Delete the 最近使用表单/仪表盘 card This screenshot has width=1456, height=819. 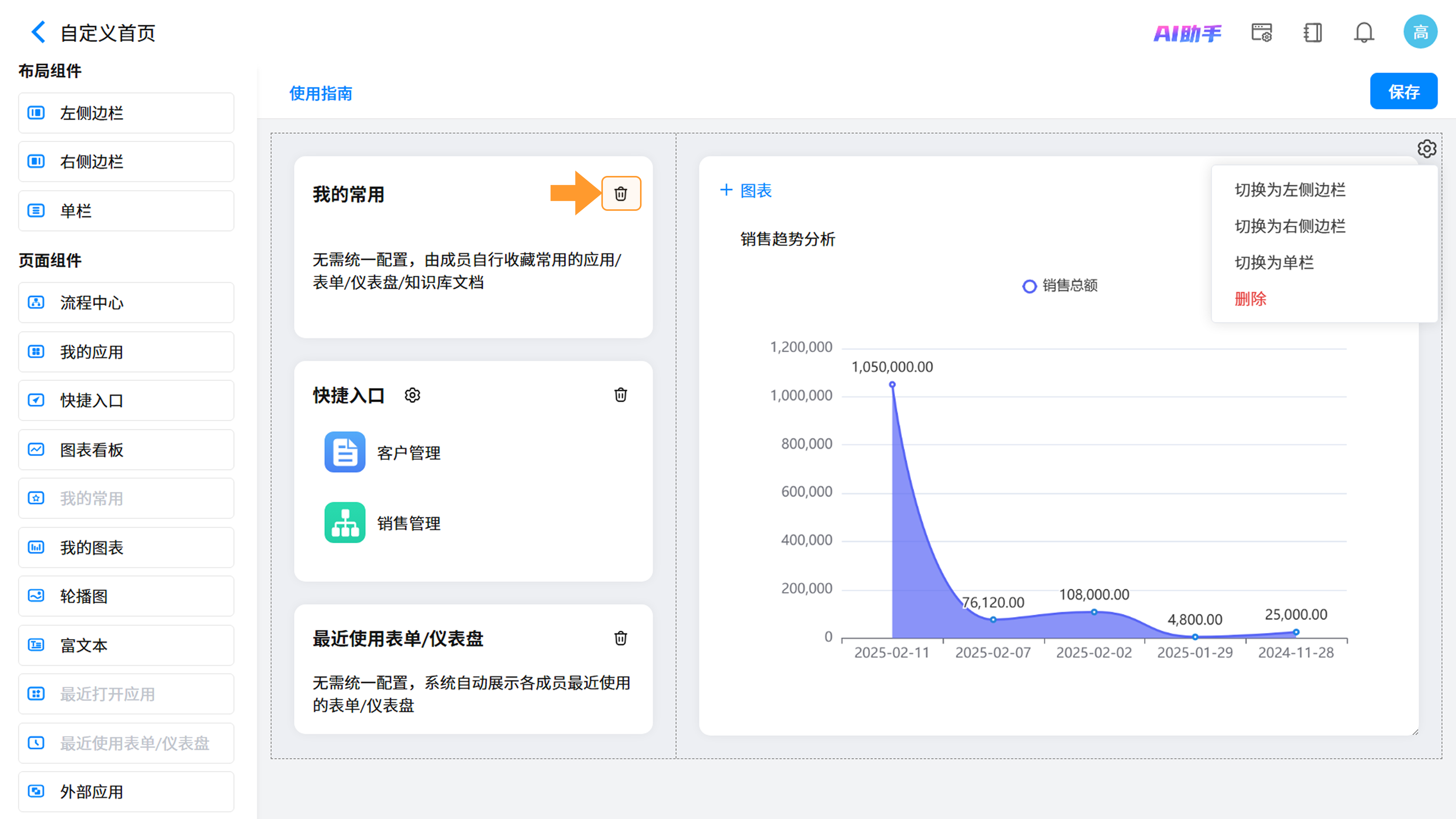click(621, 638)
